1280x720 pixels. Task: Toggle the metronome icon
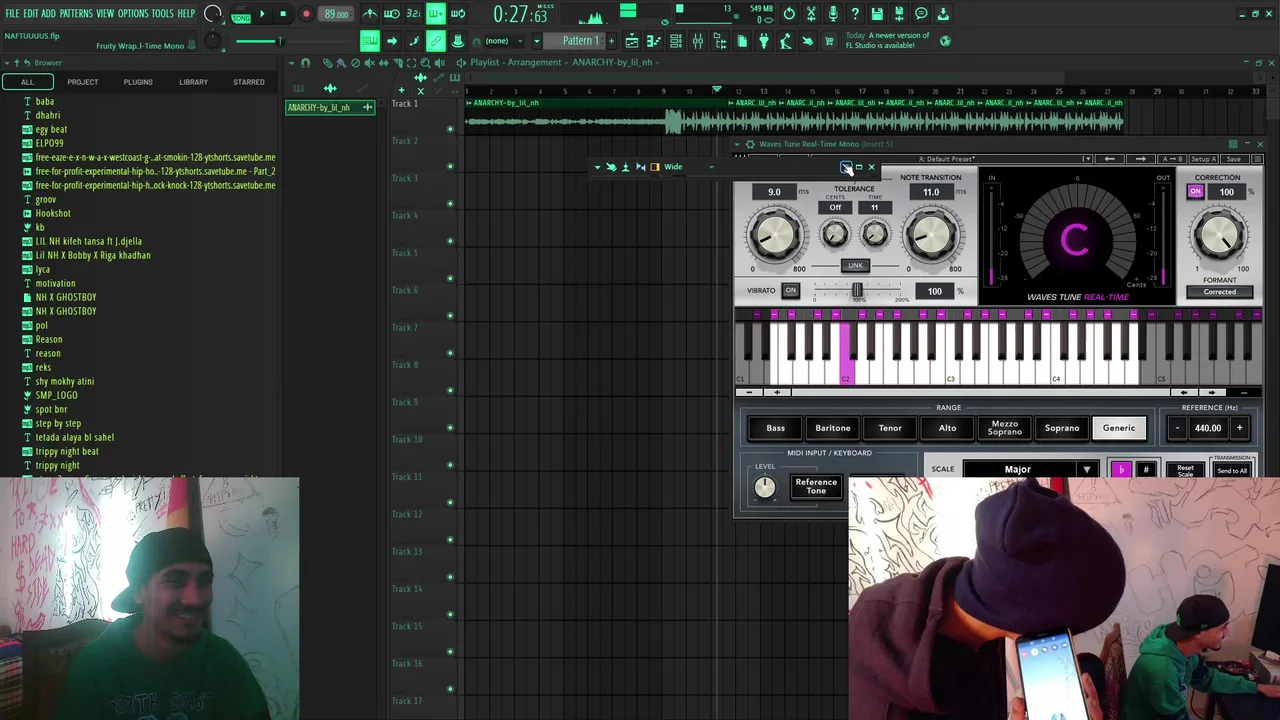pyautogui.click(x=370, y=14)
